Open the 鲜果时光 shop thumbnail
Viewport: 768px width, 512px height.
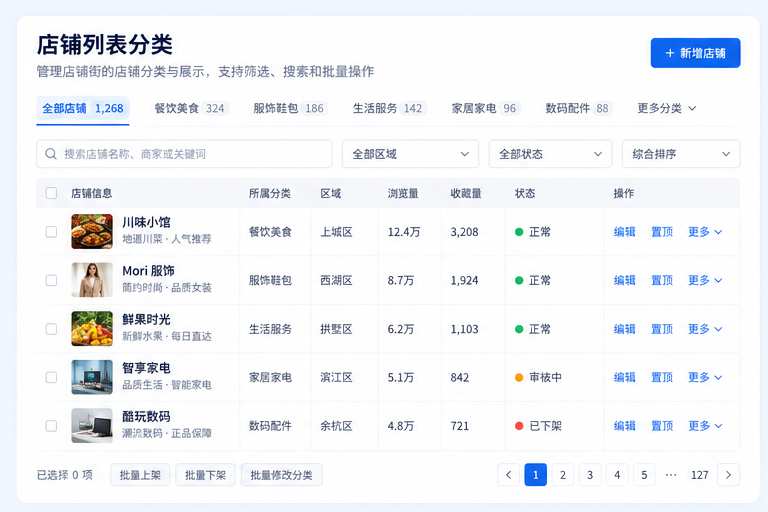[x=92, y=328]
